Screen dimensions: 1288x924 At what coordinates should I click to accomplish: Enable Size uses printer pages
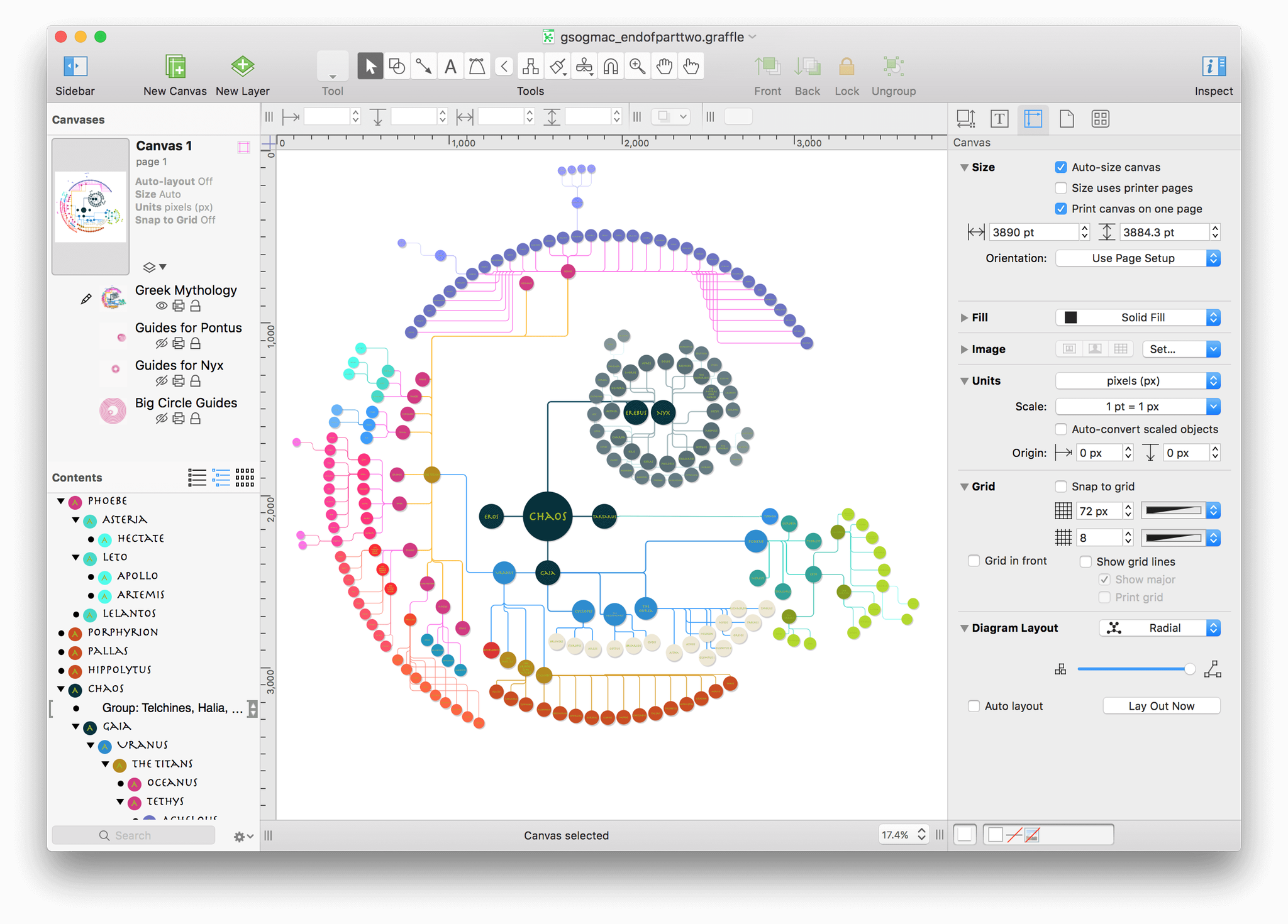click(x=1061, y=188)
